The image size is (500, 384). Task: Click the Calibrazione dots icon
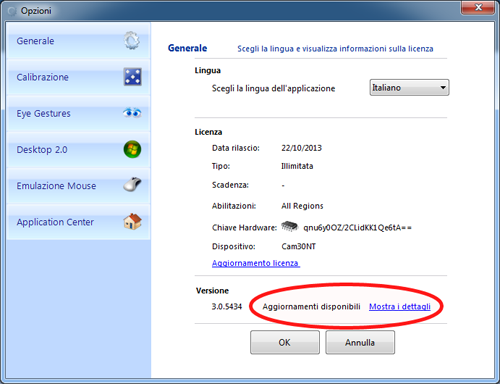click(x=133, y=77)
